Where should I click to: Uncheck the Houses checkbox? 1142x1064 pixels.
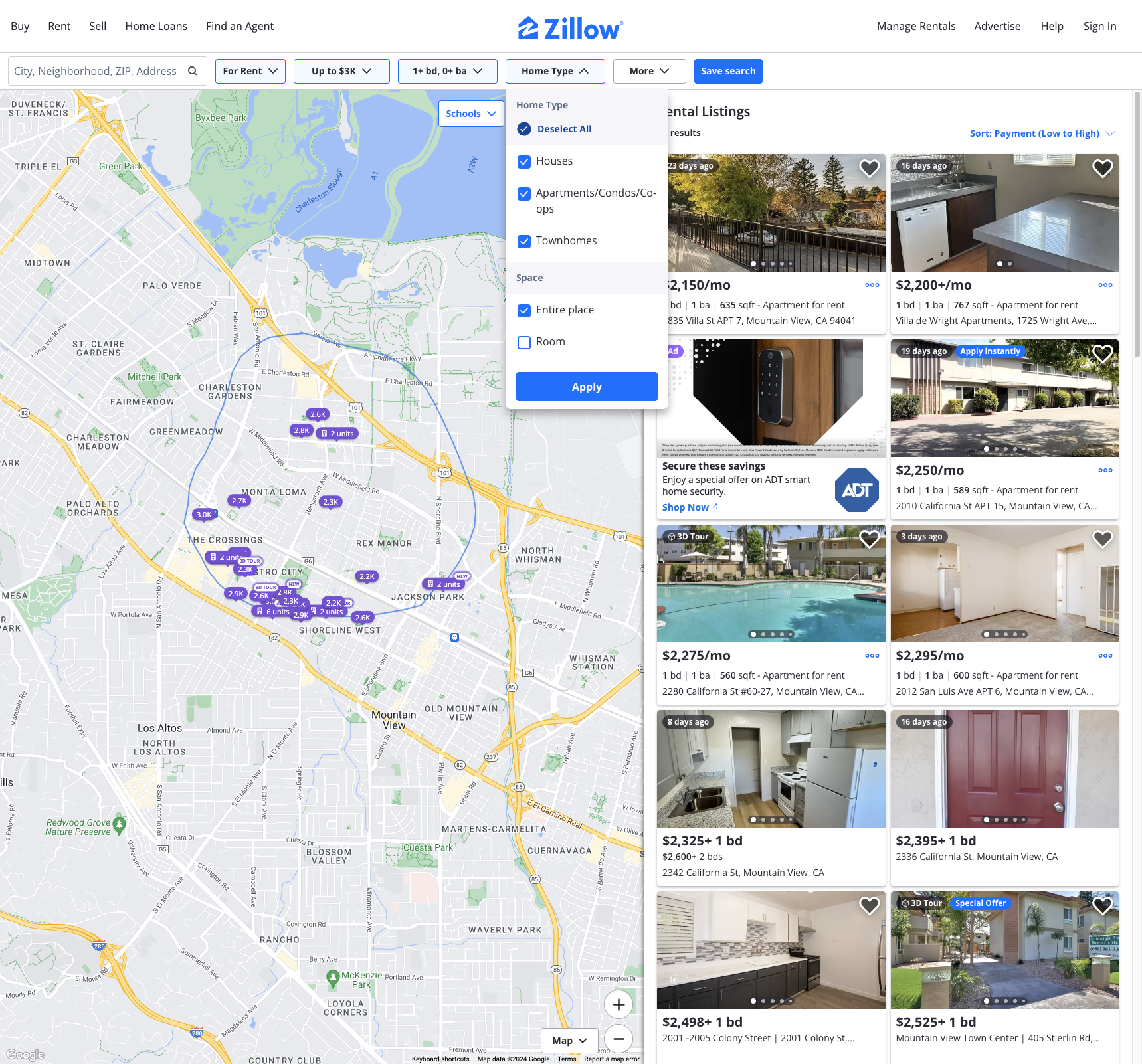point(524,161)
